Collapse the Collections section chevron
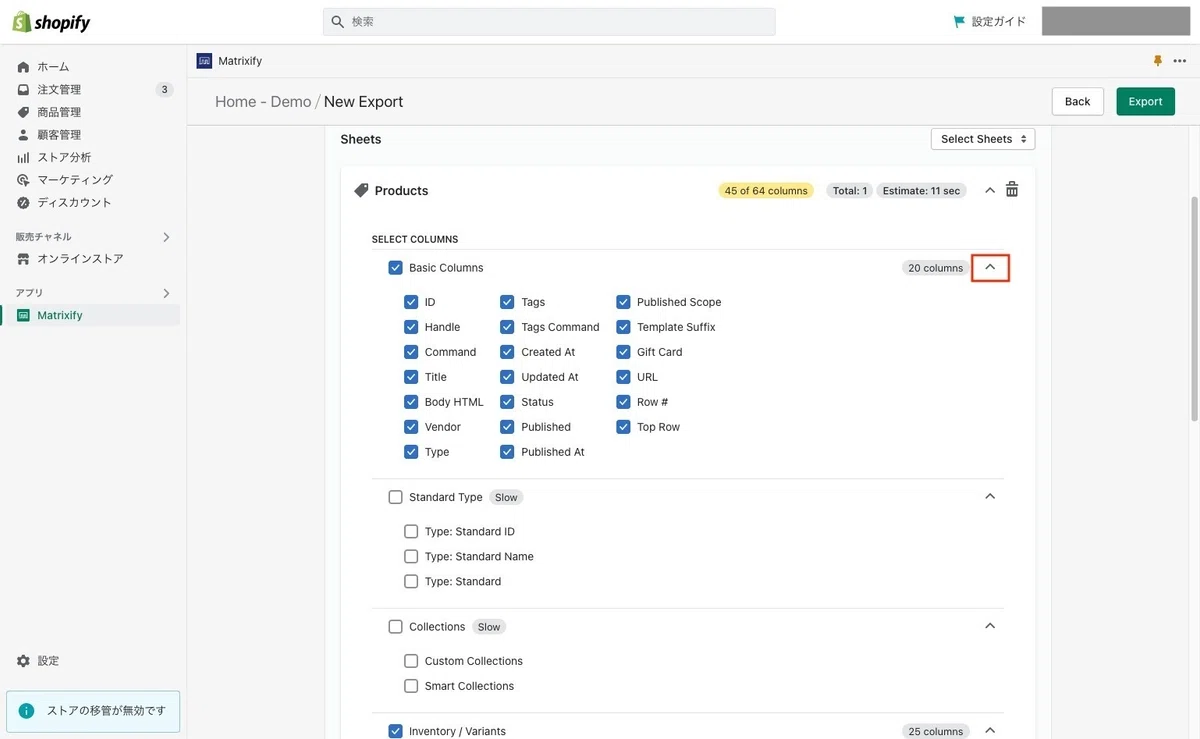 click(990, 626)
